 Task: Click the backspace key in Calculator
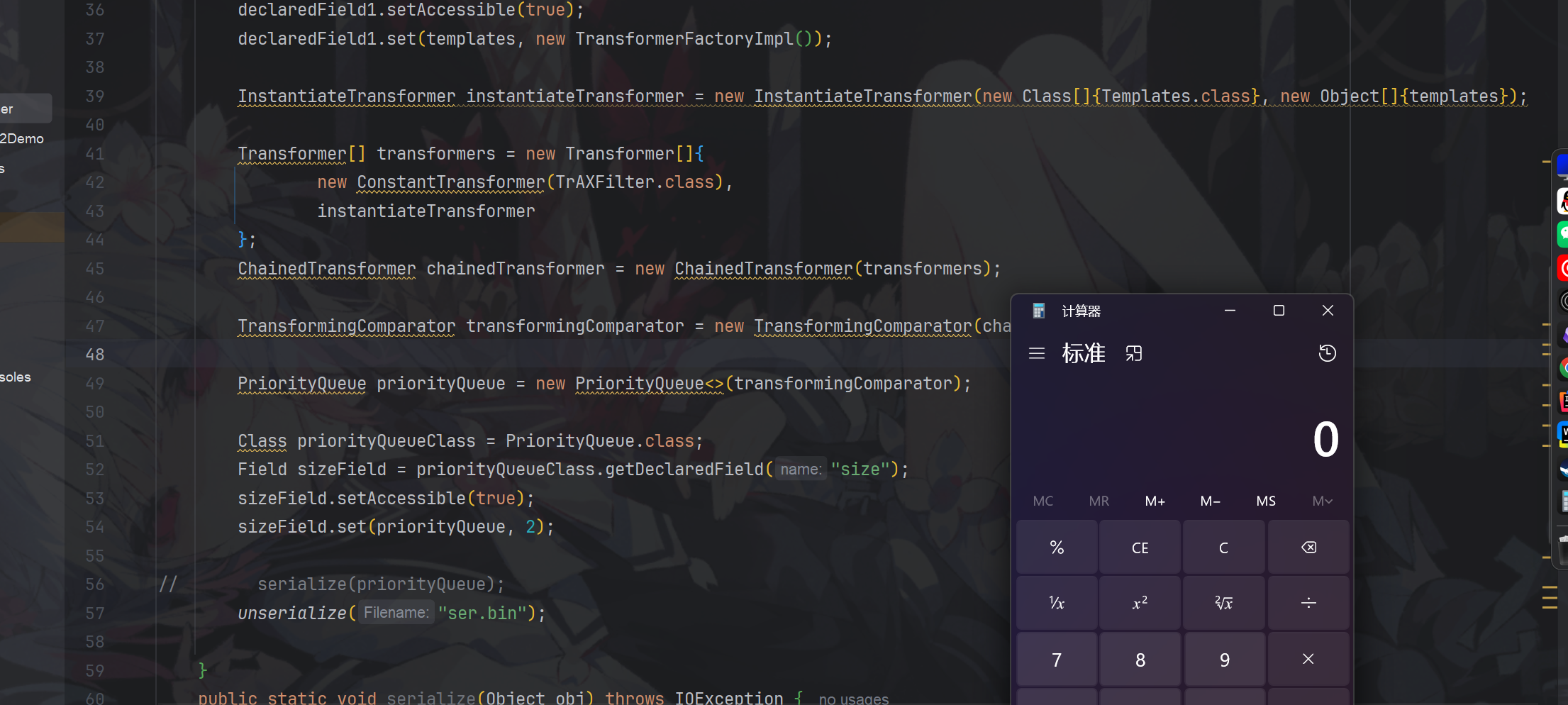[1308, 547]
